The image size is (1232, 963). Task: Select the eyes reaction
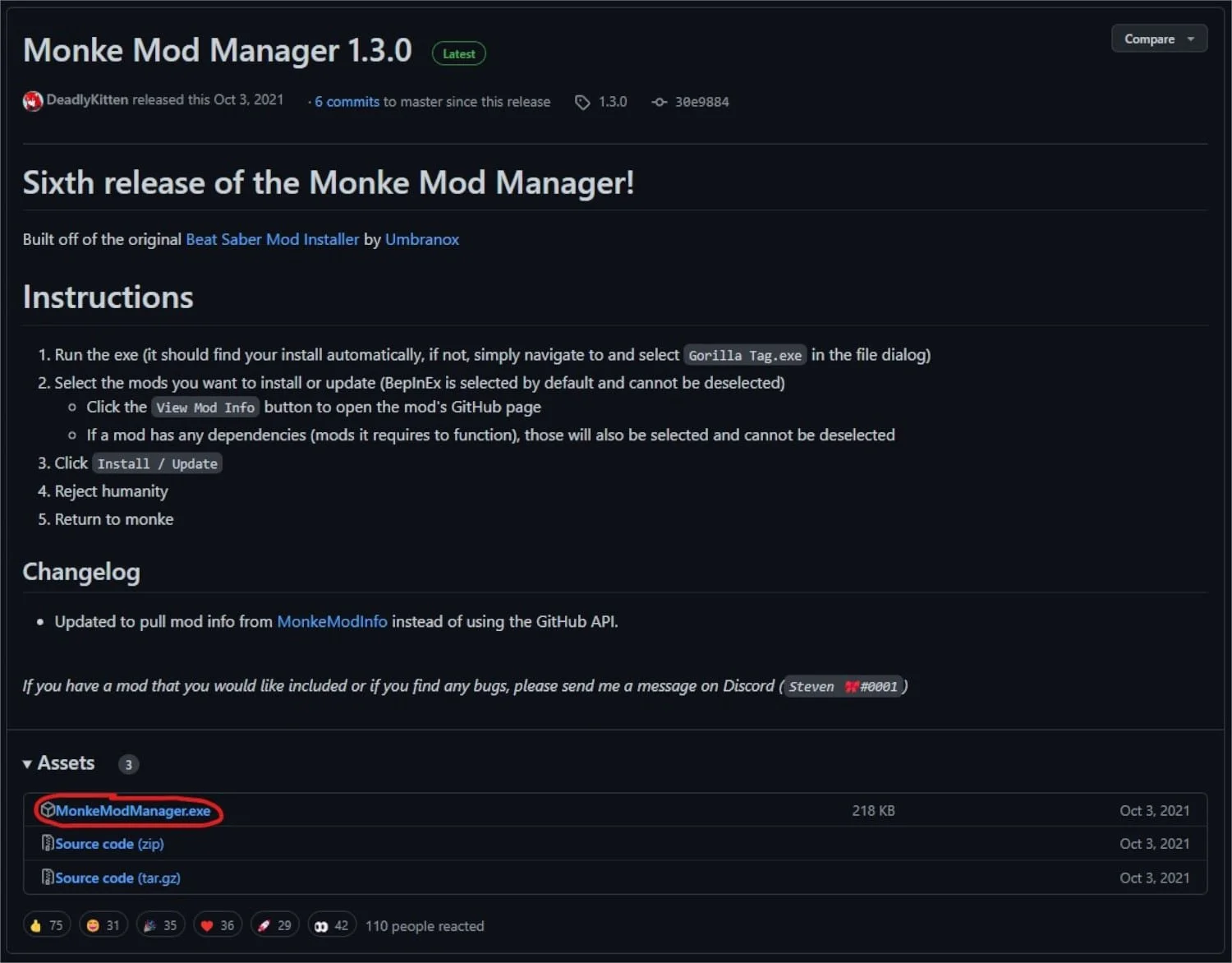click(x=331, y=924)
